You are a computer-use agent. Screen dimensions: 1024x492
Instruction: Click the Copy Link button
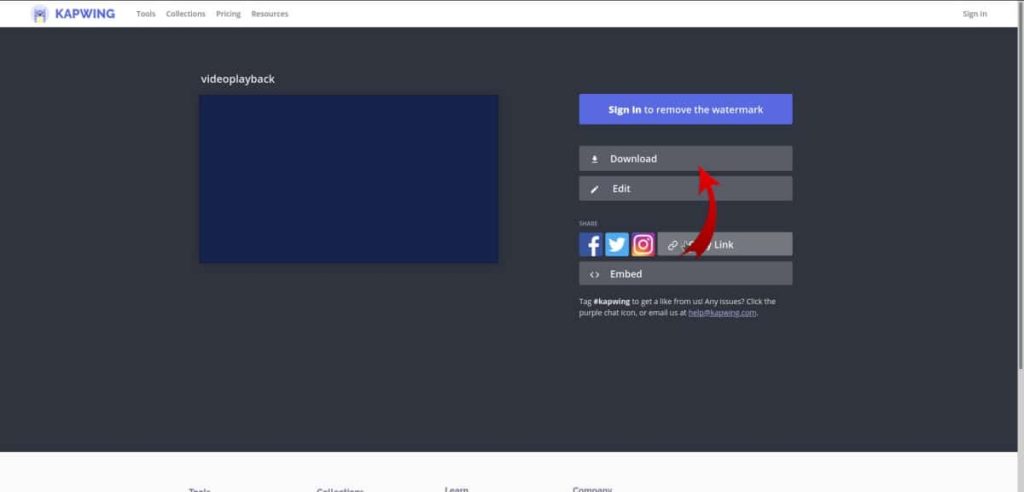pos(725,244)
